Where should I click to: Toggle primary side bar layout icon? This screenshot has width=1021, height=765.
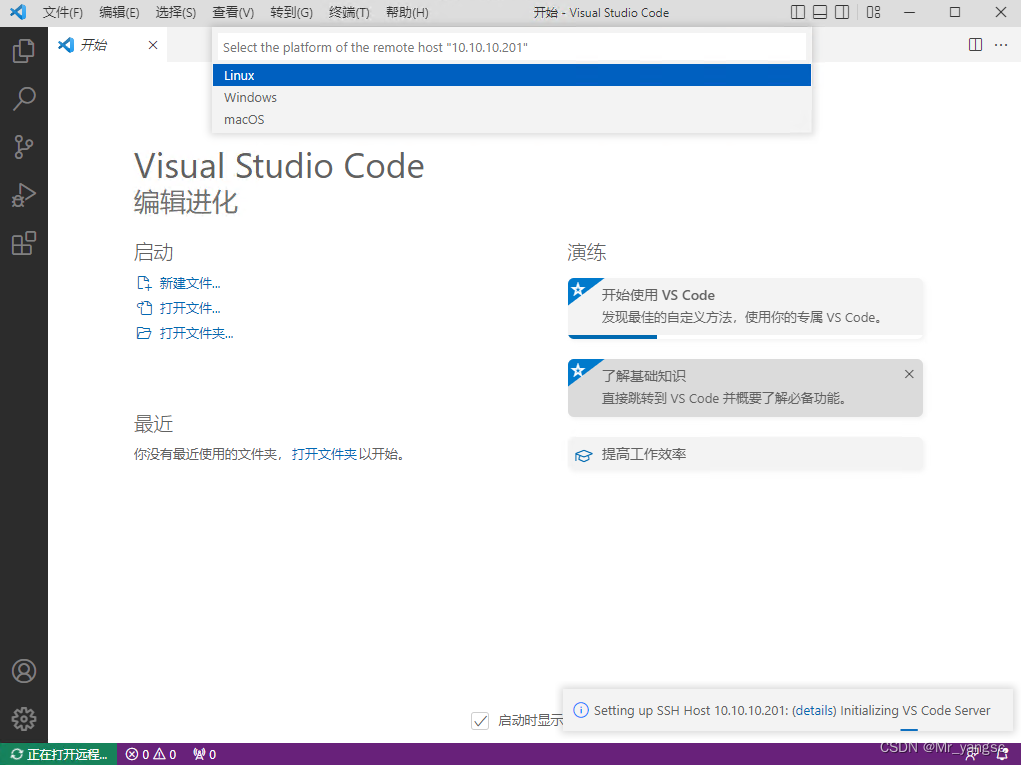coord(798,12)
